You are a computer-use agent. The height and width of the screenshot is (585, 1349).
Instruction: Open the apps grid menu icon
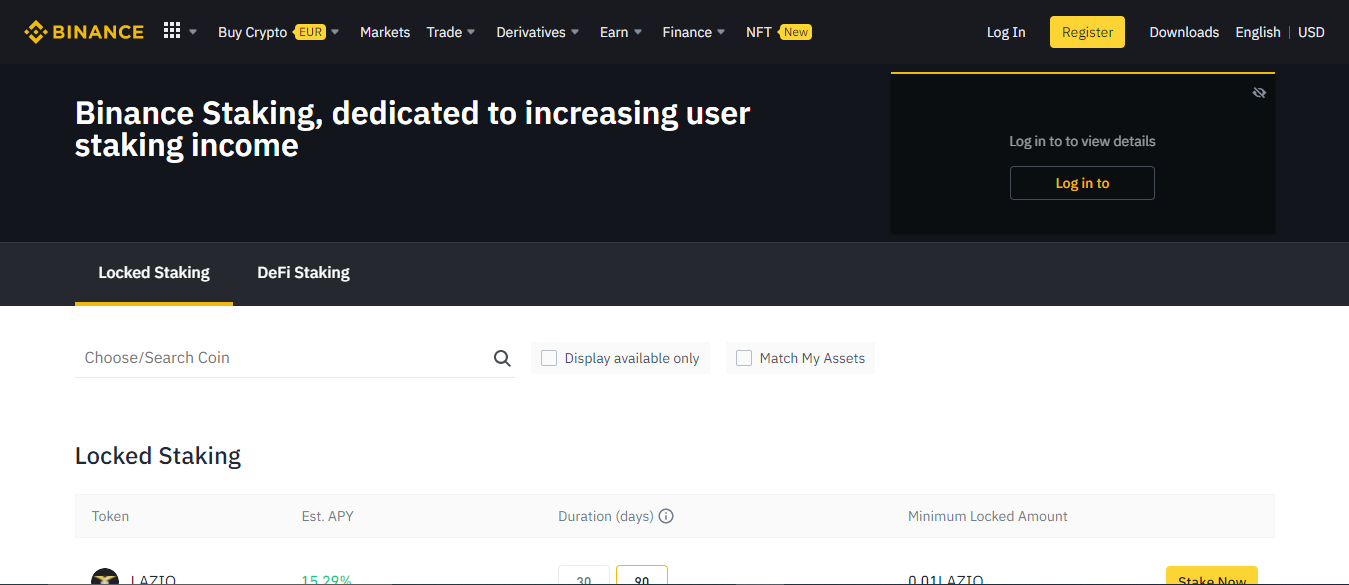point(172,31)
